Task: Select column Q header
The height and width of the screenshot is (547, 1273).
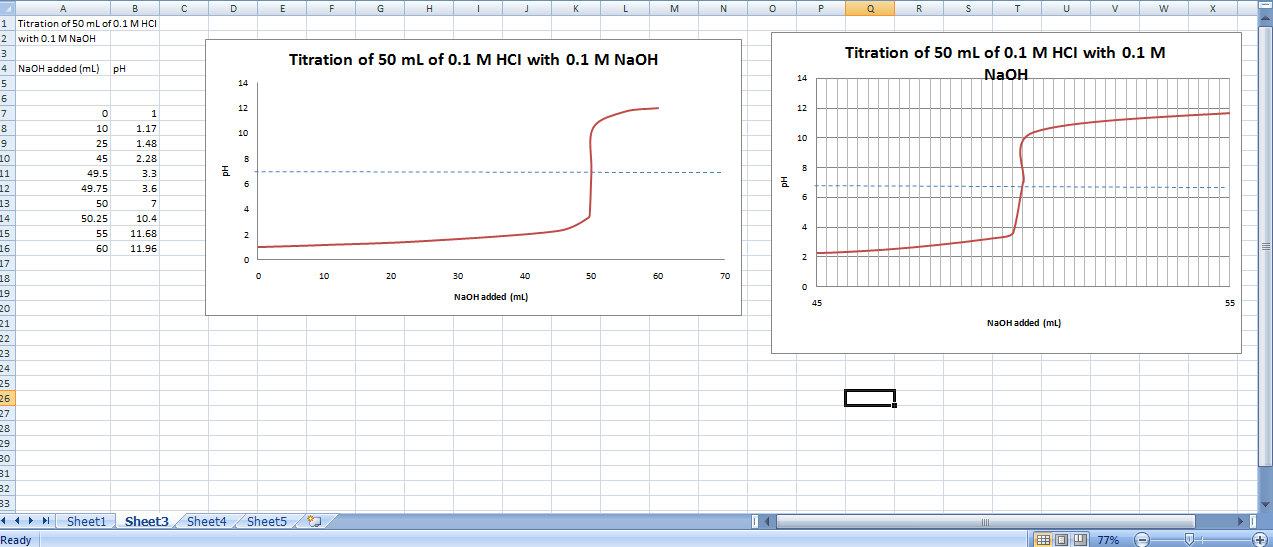Action: click(x=870, y=8)
